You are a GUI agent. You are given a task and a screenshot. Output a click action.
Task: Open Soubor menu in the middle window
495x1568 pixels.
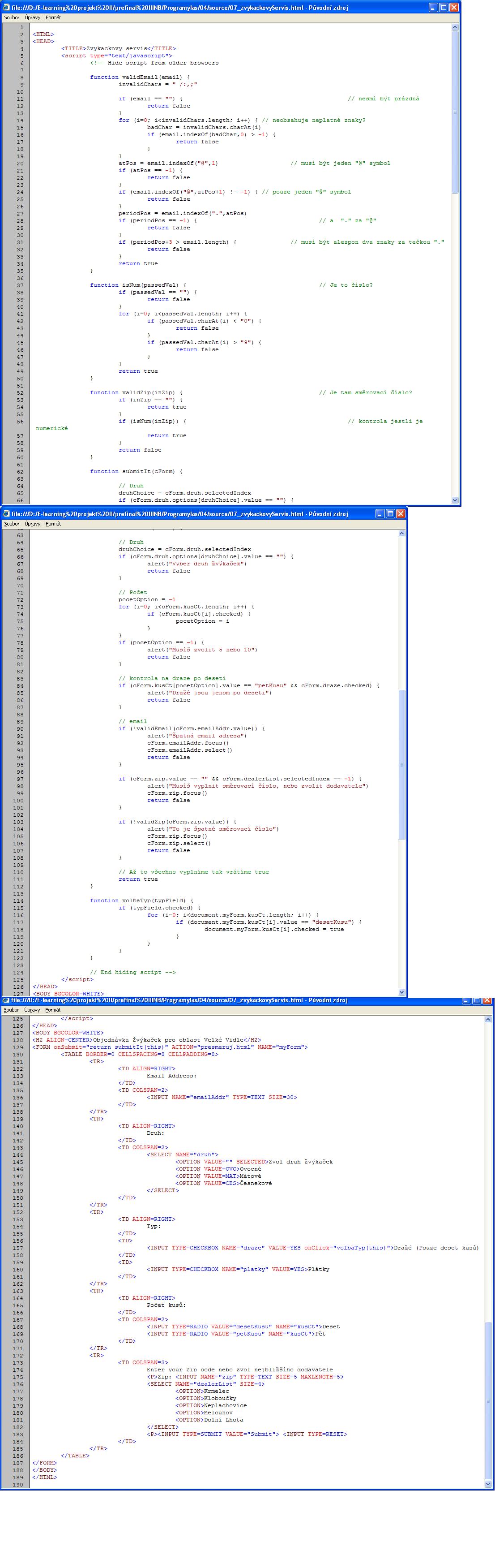point(12,523)
